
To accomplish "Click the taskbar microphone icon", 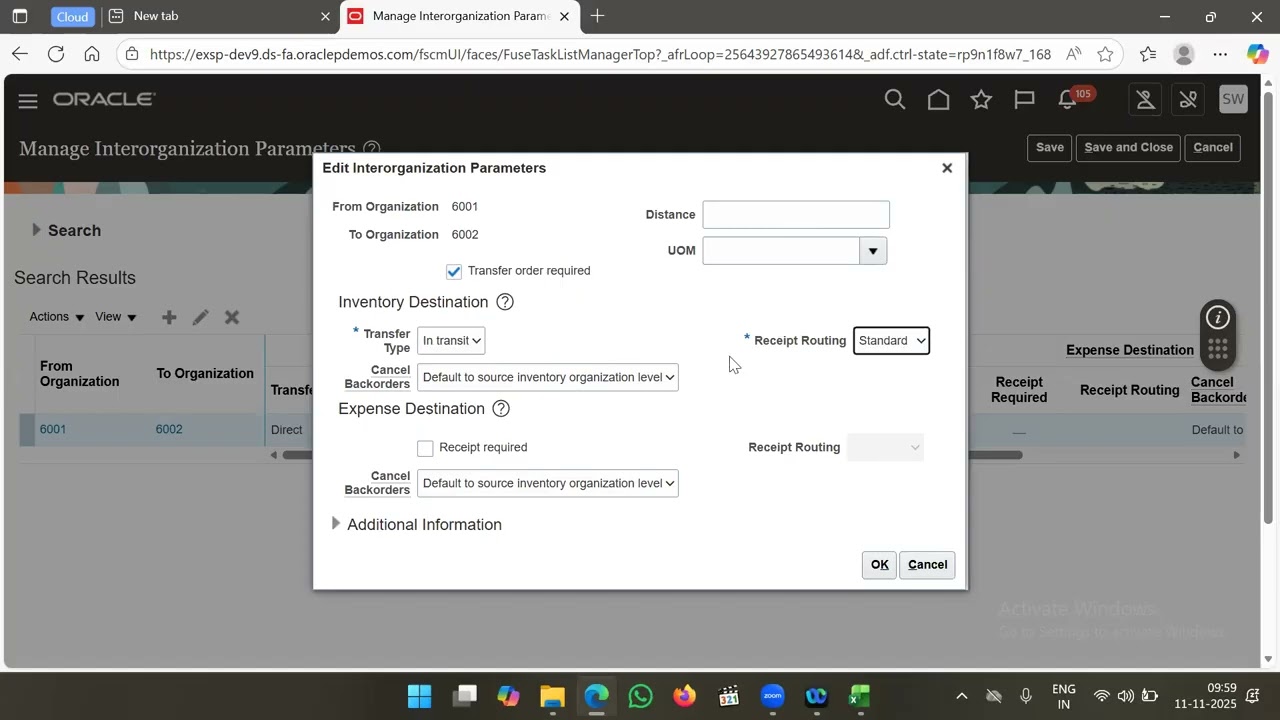I will 1026,696.
